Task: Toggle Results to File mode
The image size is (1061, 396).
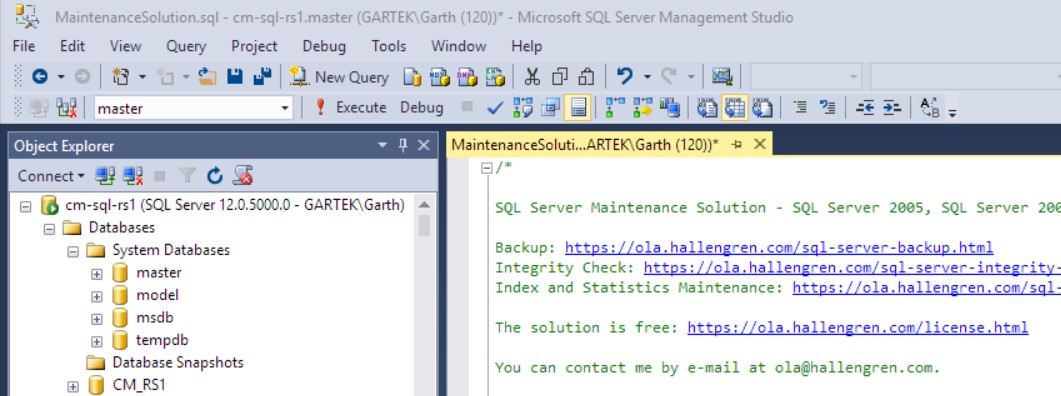Action: pyautogui.click(x=763, y=108)
